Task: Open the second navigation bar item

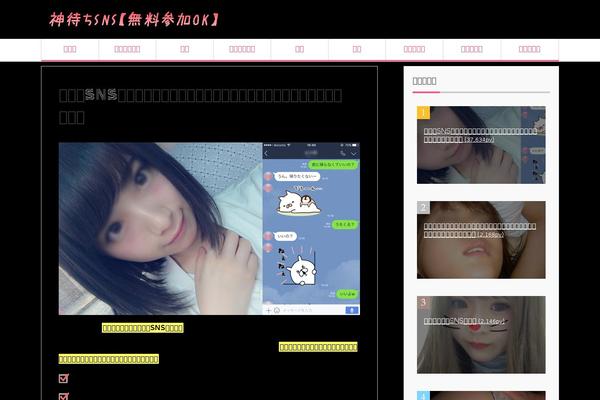Action: pos(127,49)
